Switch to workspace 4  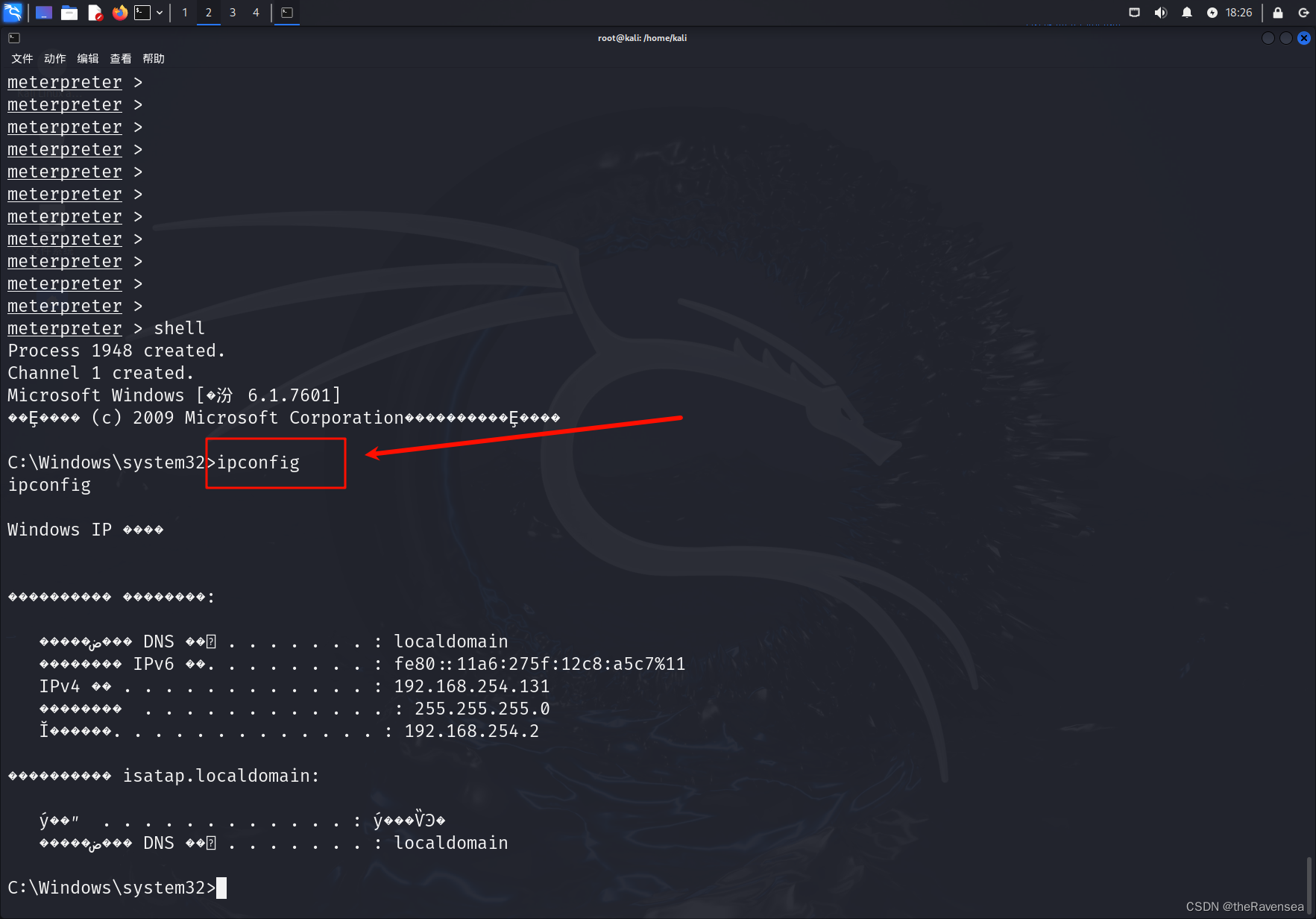click(x=256, y=13)
